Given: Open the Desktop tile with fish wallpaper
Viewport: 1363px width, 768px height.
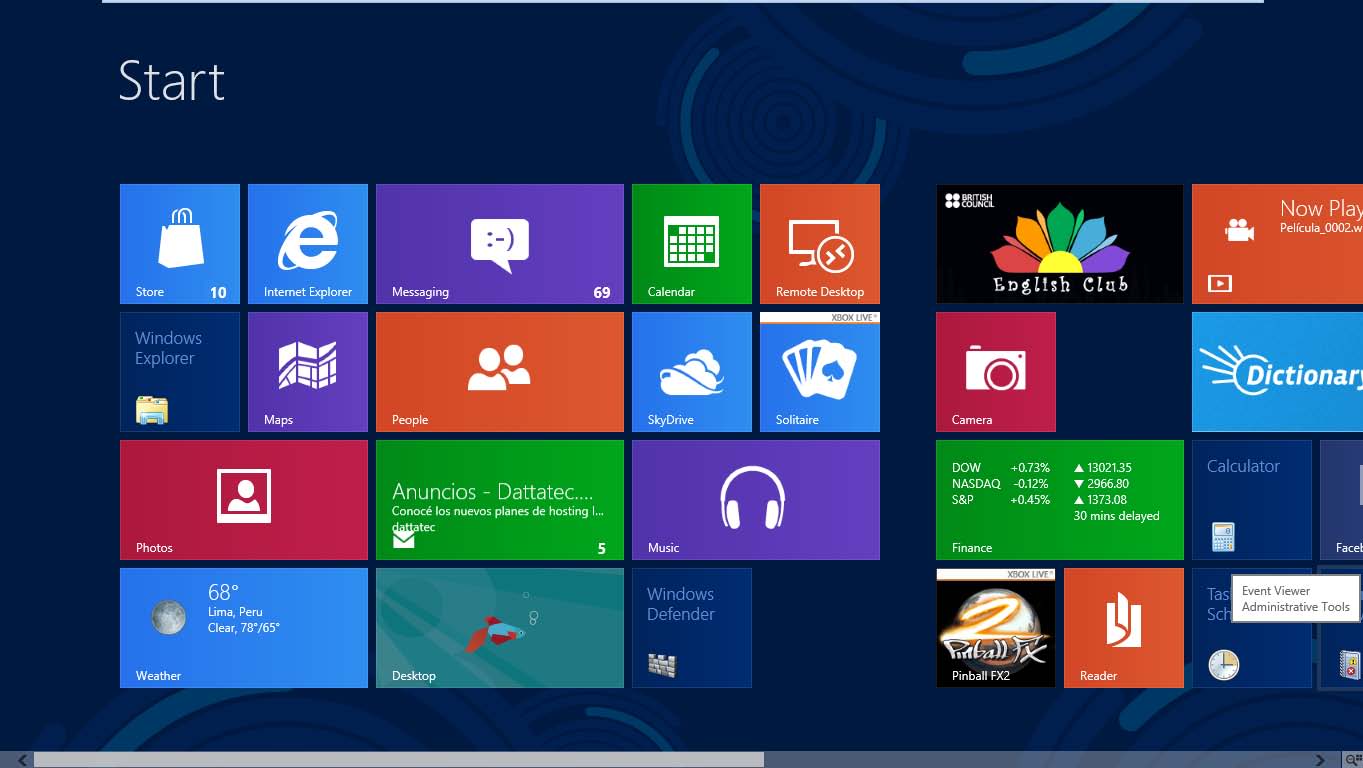Looking at the screenshot, I should coord(500,628).
